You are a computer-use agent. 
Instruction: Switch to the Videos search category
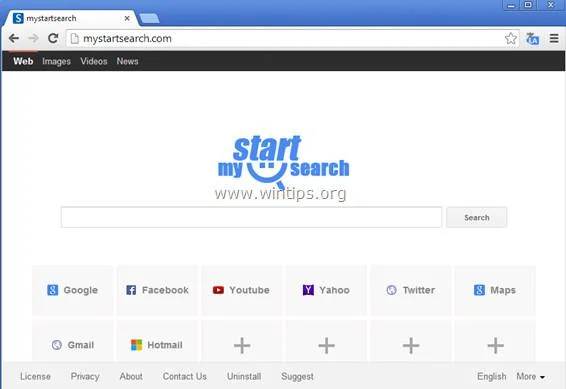point(94,61)
